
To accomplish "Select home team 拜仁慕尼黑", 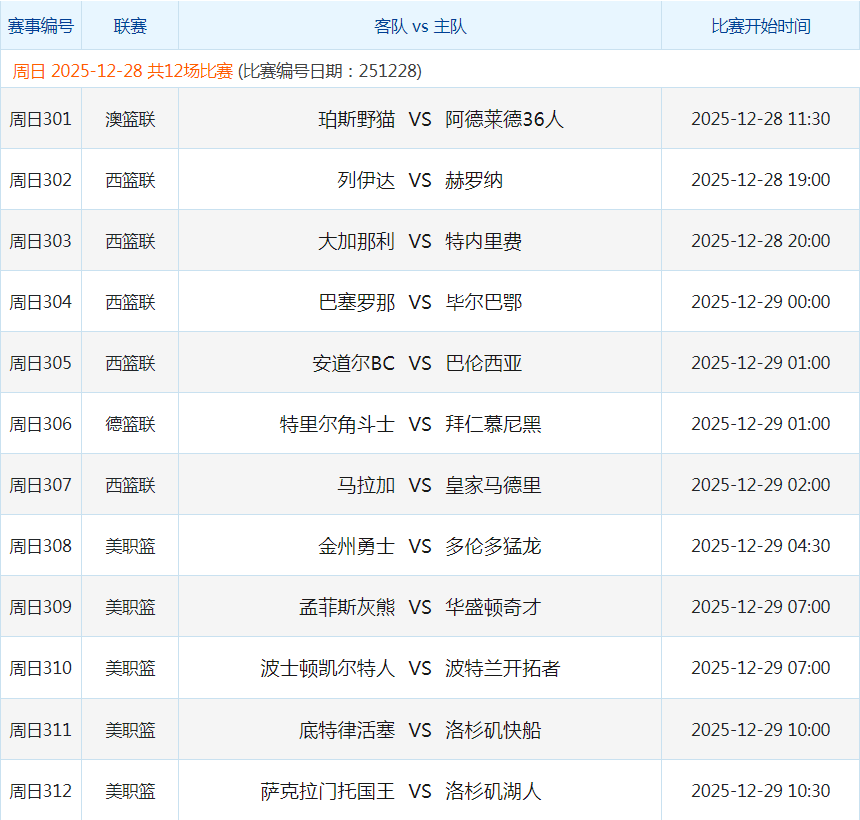I will [x=493, y=423].
